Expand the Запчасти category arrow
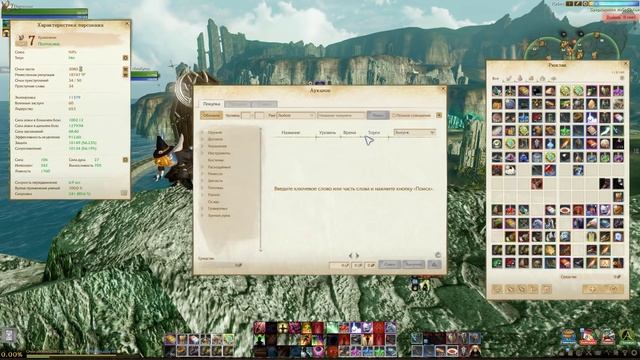640x360 pixels. pos(202,181)
